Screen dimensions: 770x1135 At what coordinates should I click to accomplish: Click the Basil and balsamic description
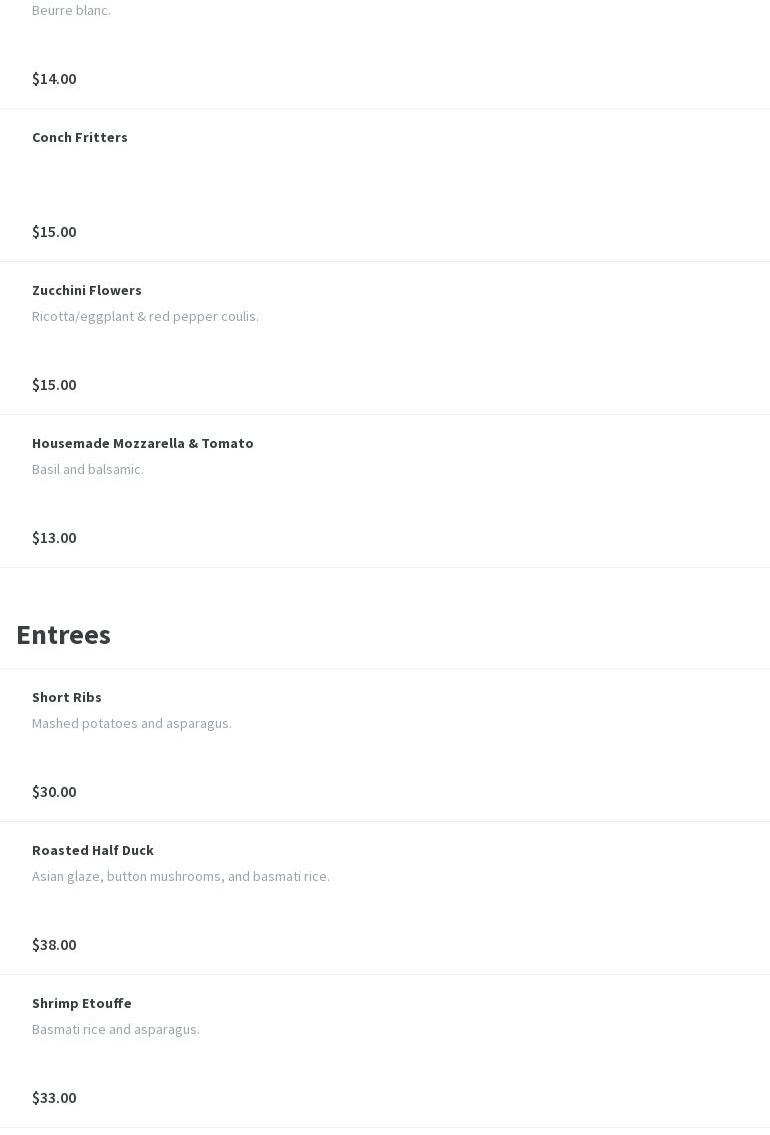pyautogui.click(x=88, y=469)
